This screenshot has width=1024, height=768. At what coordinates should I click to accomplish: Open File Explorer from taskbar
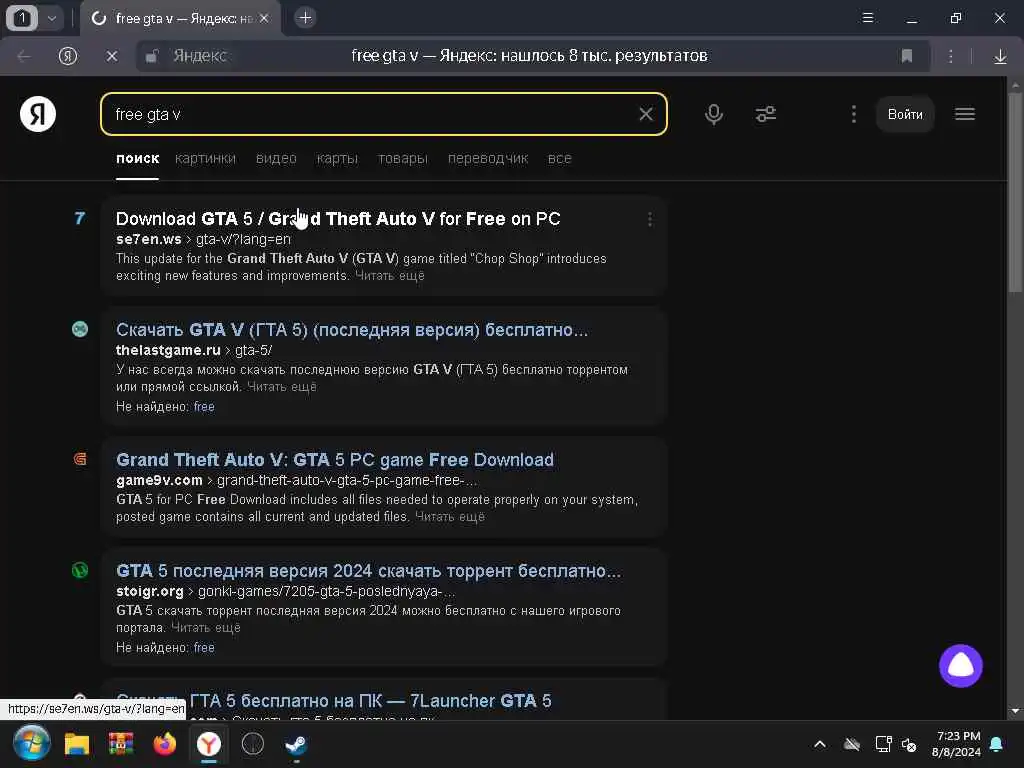pos(76,744)
